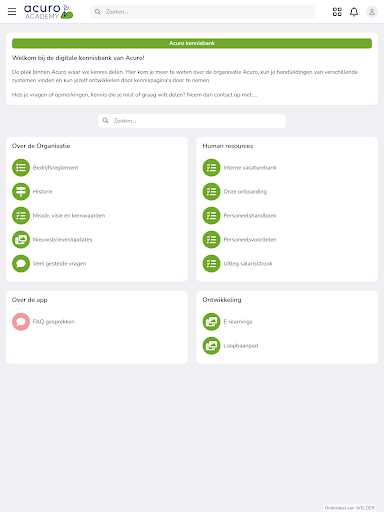Screen dimensions: 384x512
Task: Click the Loopbaanpad icon
Action: [211, 345]
